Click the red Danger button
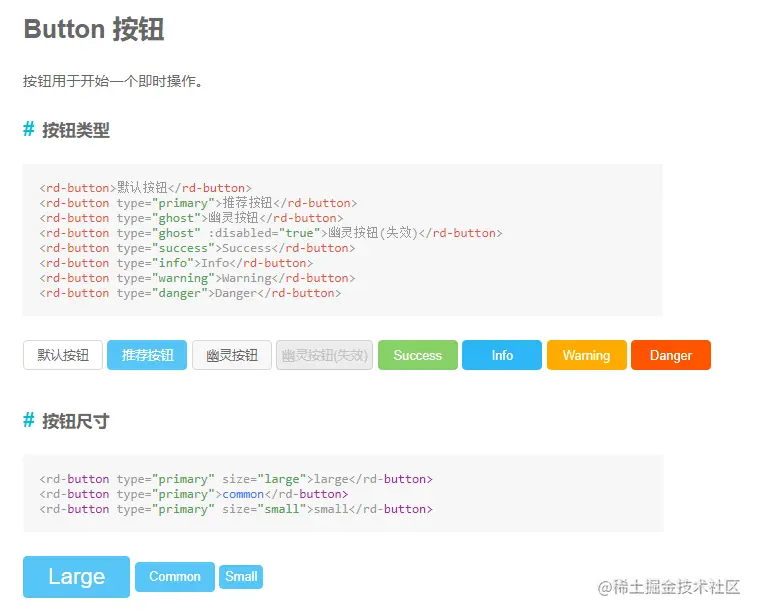Image resolution: width=758 pixels, height=614 pixels. coord(671,355)
